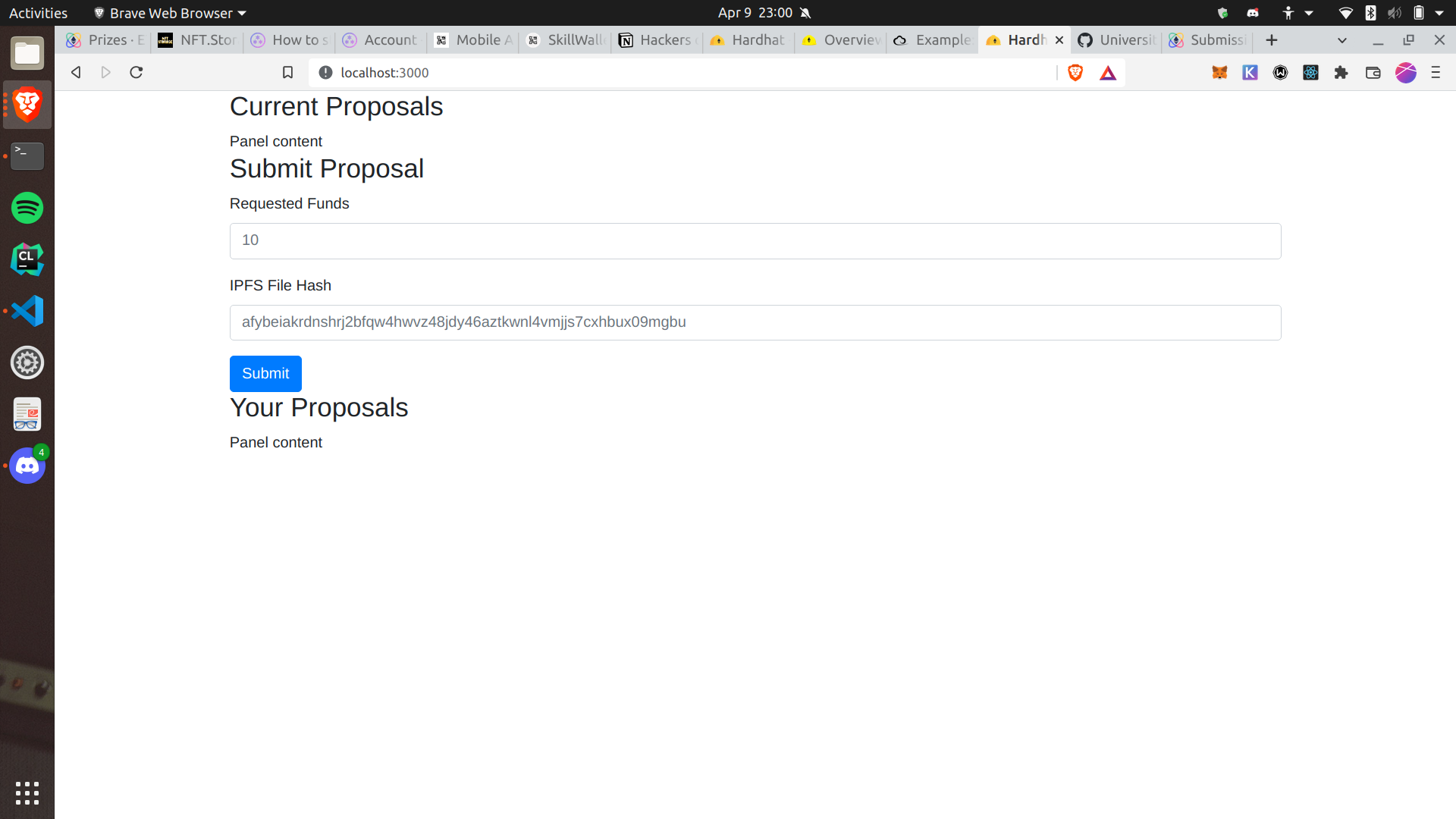This screenshot has width=1456, height=819.
Task: Click the Brave shields icon
Action: [1075, 71]
